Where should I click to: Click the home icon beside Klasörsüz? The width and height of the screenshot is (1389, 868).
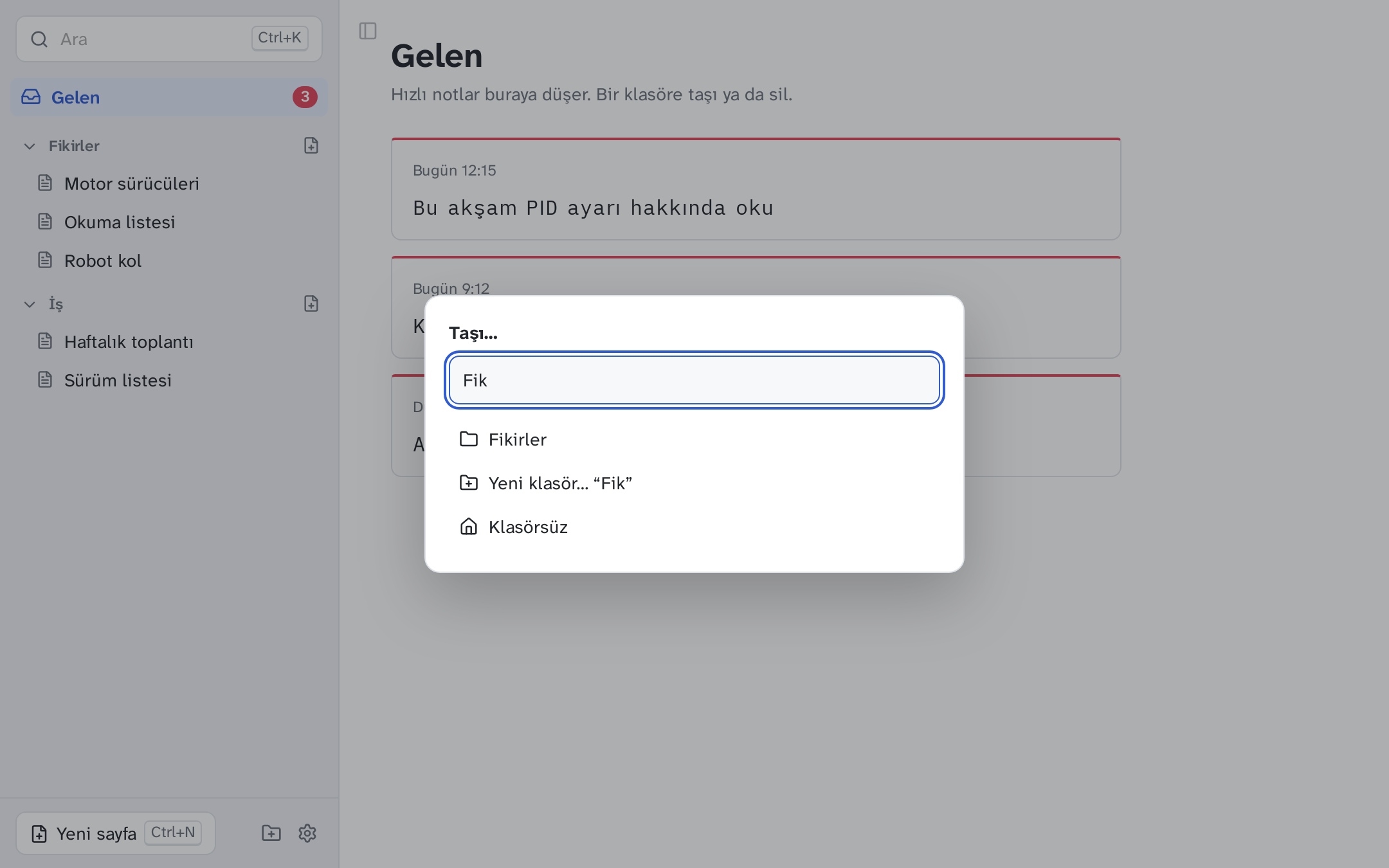coord(469,527)
